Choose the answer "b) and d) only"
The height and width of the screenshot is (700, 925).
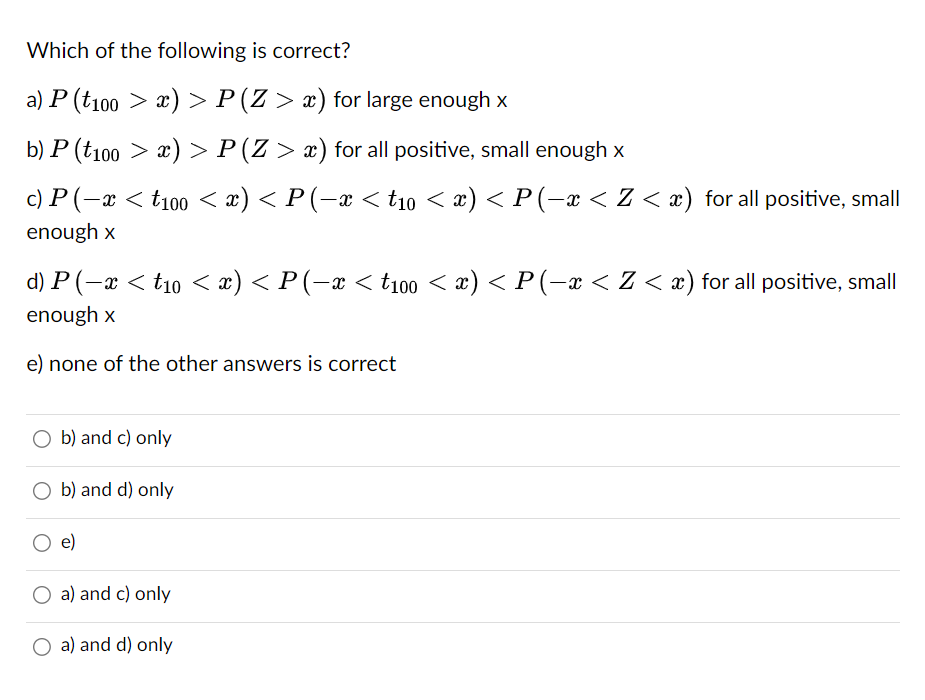(117, 489)
